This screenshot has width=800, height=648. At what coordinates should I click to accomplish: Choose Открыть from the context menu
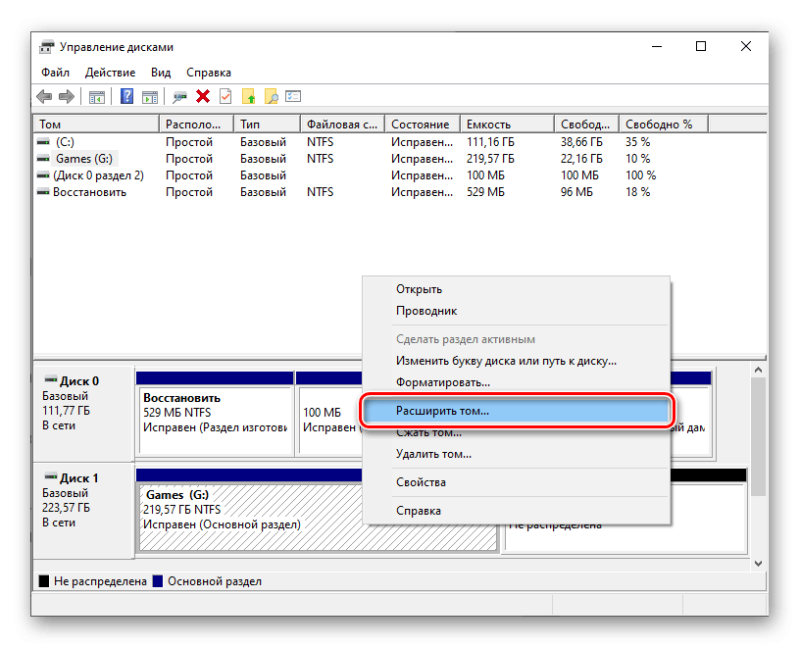(x=516, y=289)
